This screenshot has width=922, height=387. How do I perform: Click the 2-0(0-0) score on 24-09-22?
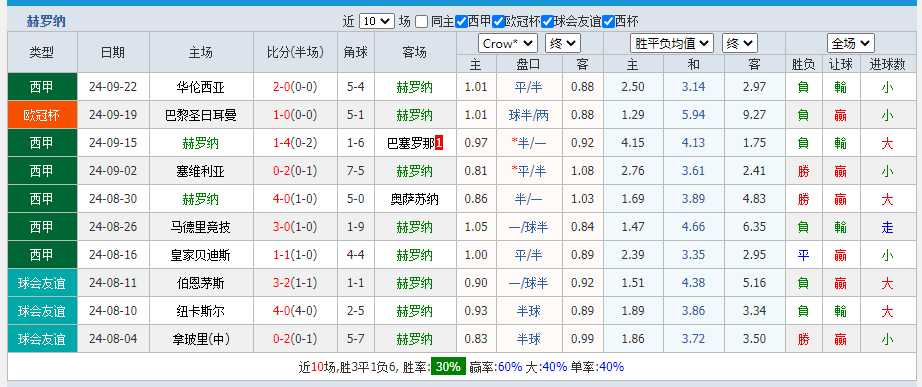(x=295, y=87)
